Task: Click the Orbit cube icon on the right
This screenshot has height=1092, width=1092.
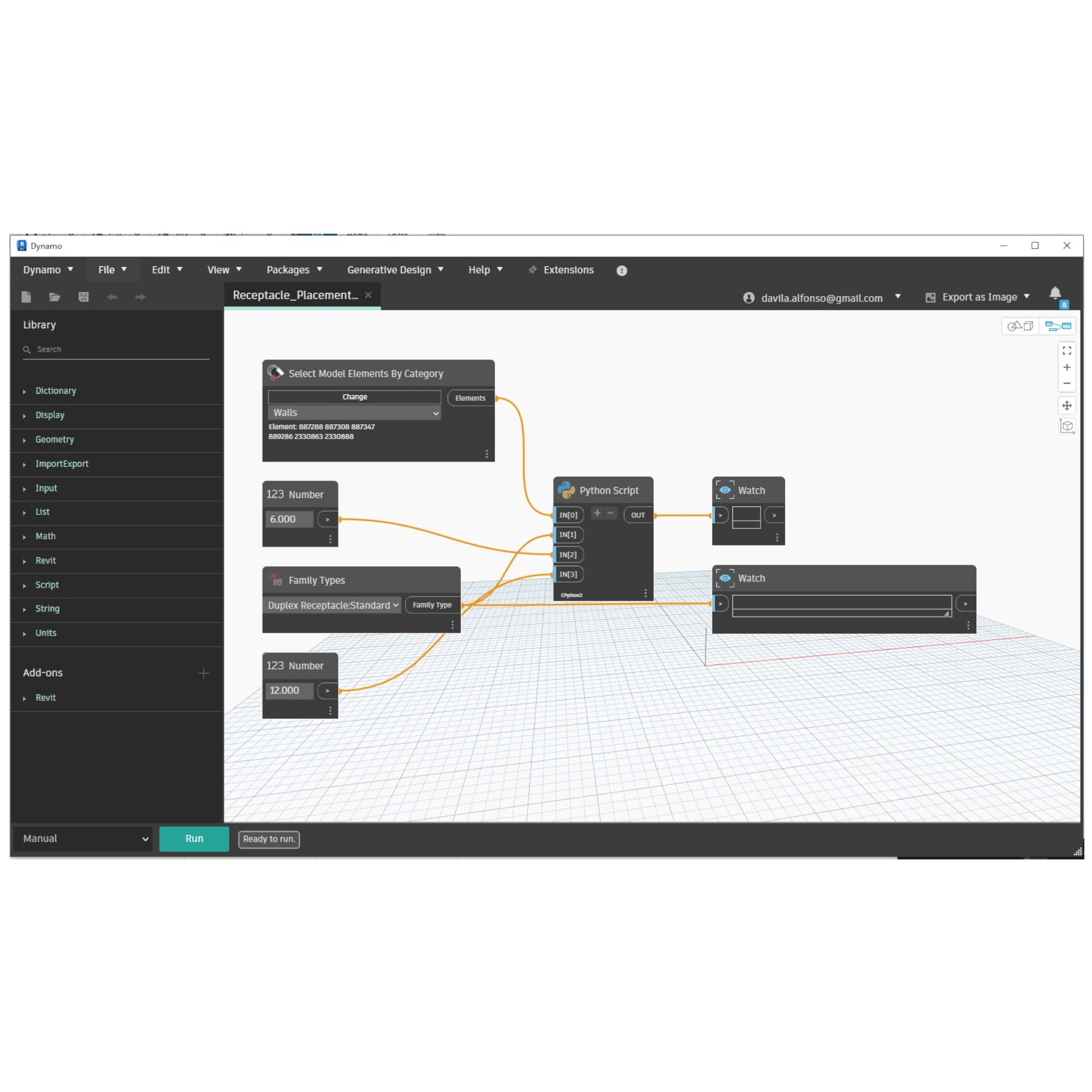Action: click(x=1067, y=426)
